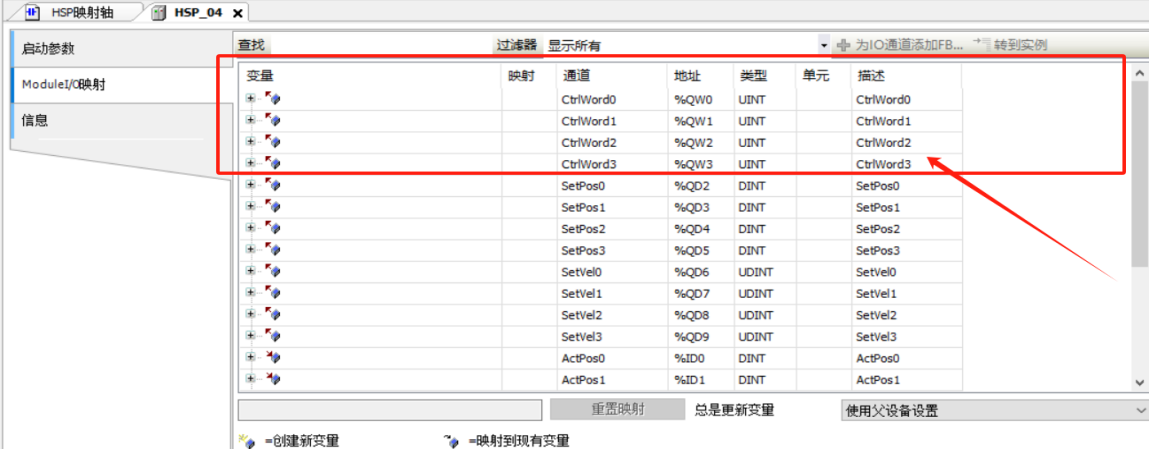1149x449 pixels.
Task: Expand the CtrlWord1 variable row
Action: pyautogui.click(x=251, y=119)
